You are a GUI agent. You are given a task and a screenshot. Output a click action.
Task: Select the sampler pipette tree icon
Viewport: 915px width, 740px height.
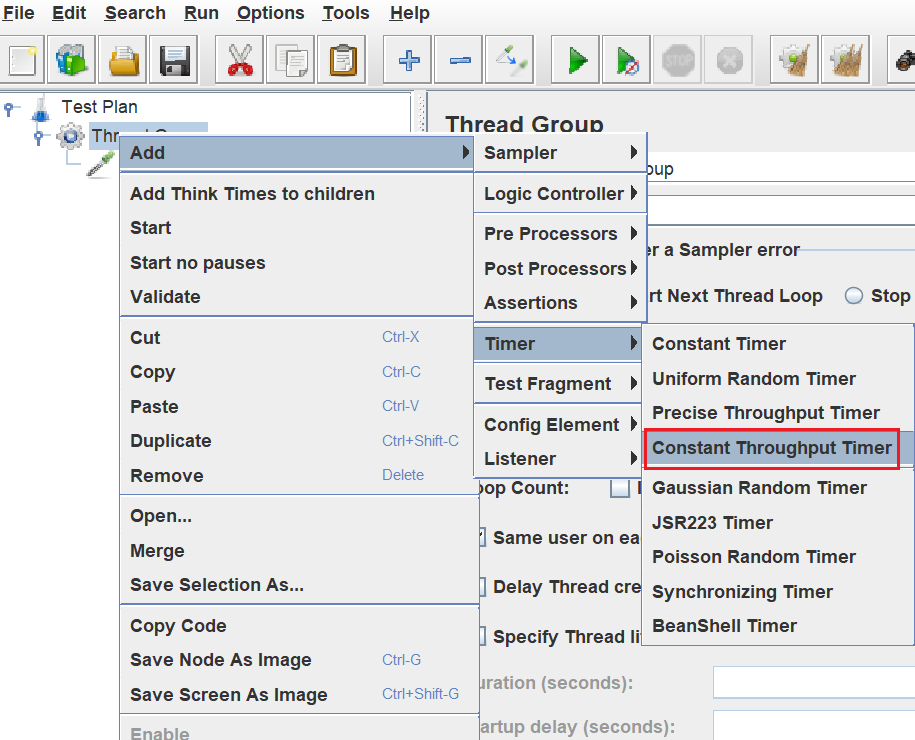pos(100,164)
